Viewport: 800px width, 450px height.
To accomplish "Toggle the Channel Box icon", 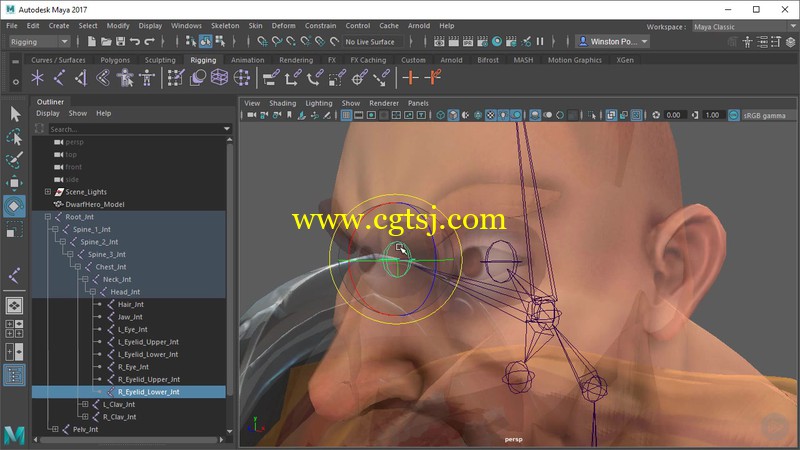I will 790,42.
